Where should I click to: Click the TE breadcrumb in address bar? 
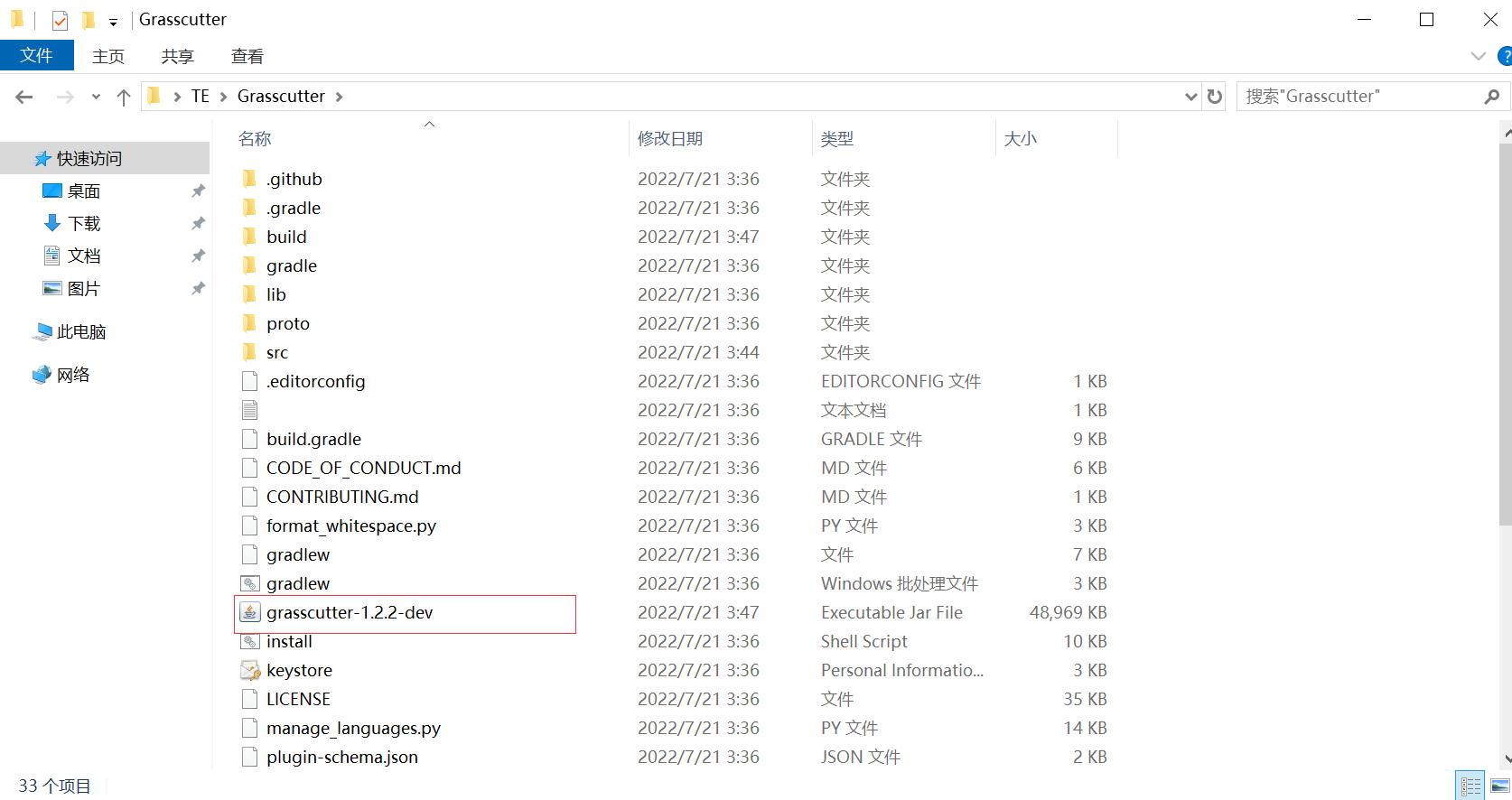[x=201, y=96]
